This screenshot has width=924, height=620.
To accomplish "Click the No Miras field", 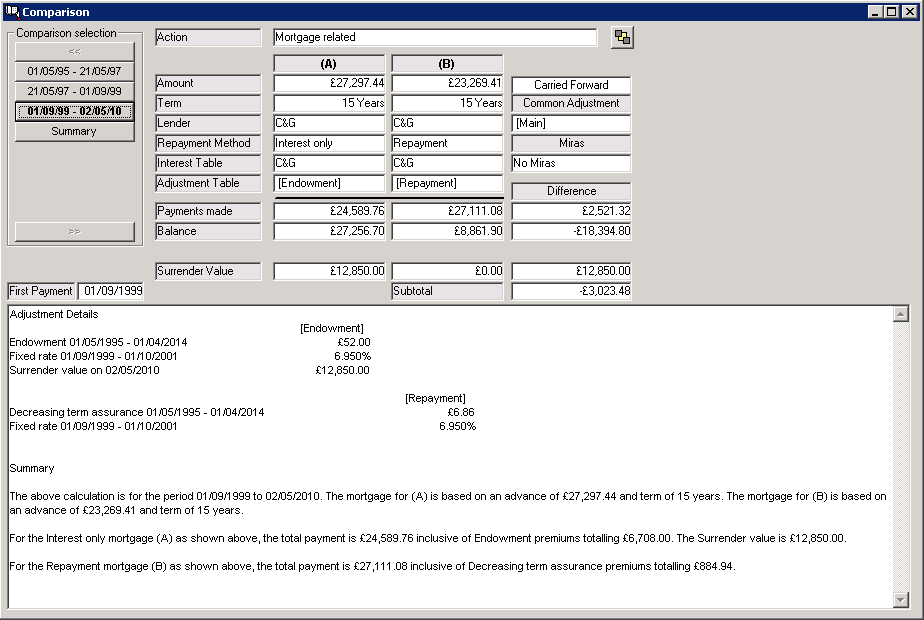I will point(571,163).
